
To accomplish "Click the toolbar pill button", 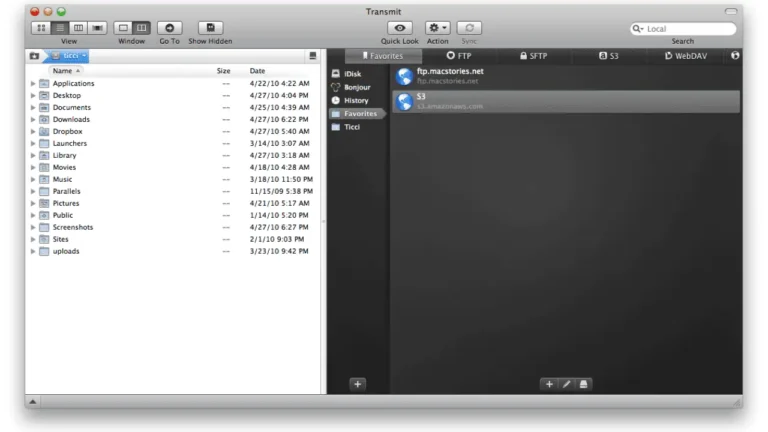I will (731, 11).
